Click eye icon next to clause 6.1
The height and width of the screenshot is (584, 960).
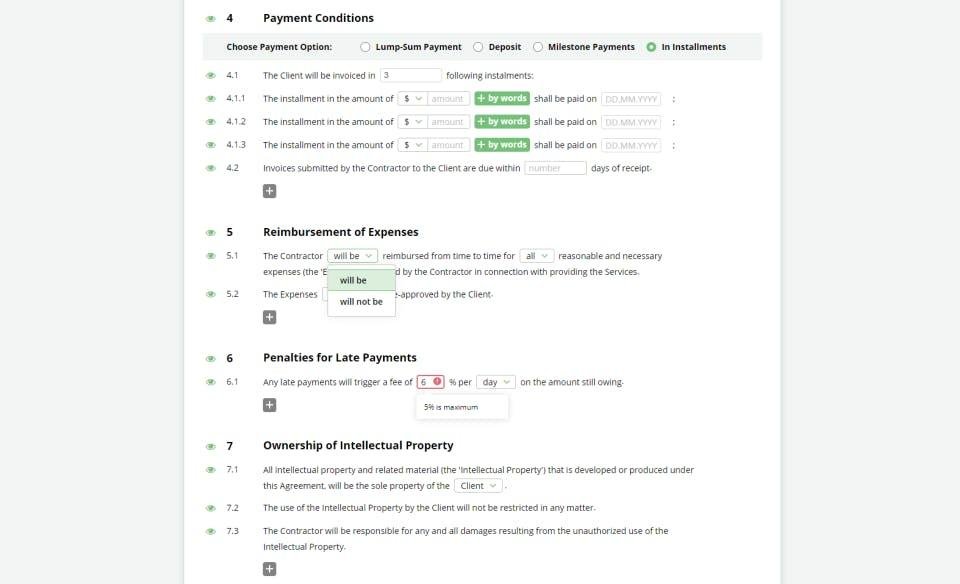(211, 382)
